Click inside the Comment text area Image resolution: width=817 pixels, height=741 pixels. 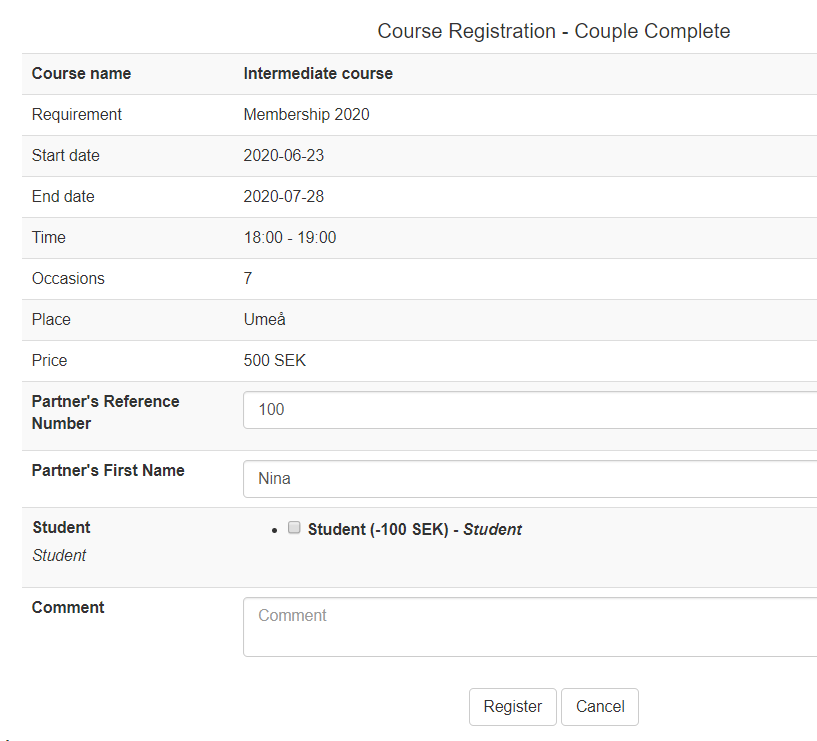click(530, 627)
